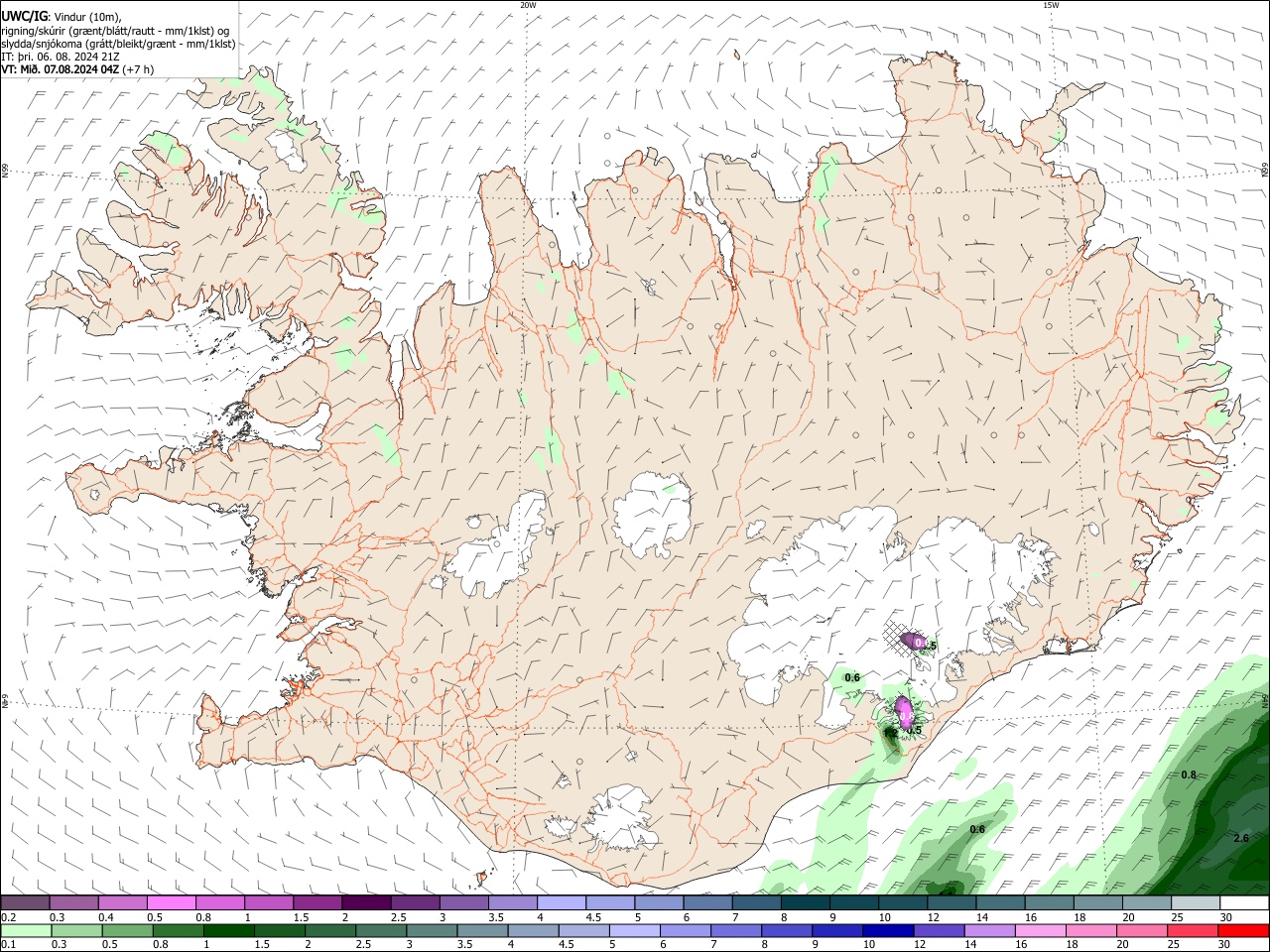Screen dimensions: 1270x952
Task: Click the '0.6' value on the green glacier patch
Action: pos(852,677)
